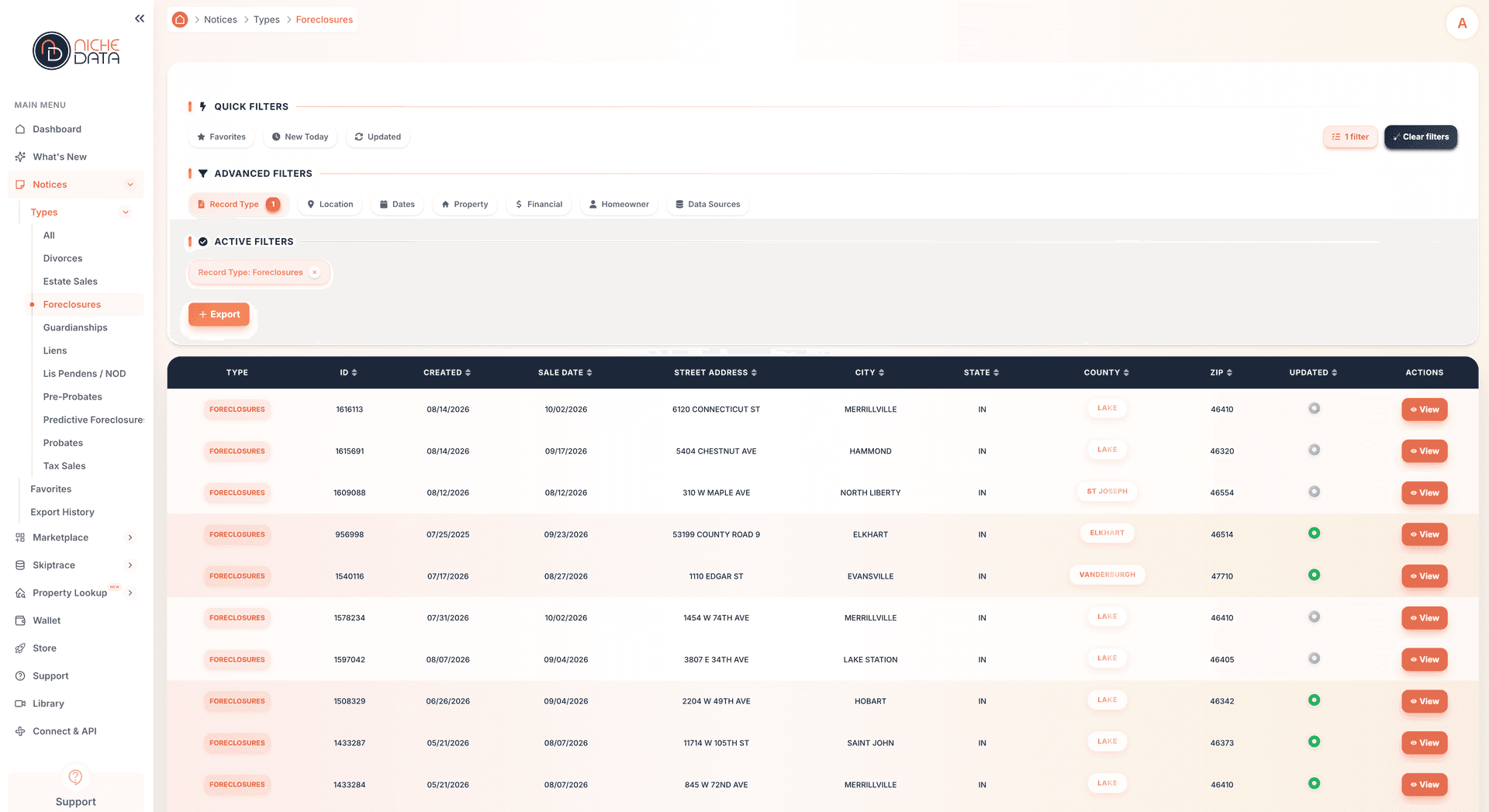Open the Financial advanced filter
Image resolution: width=1489 pixels, height=812 pixels.
539,205
